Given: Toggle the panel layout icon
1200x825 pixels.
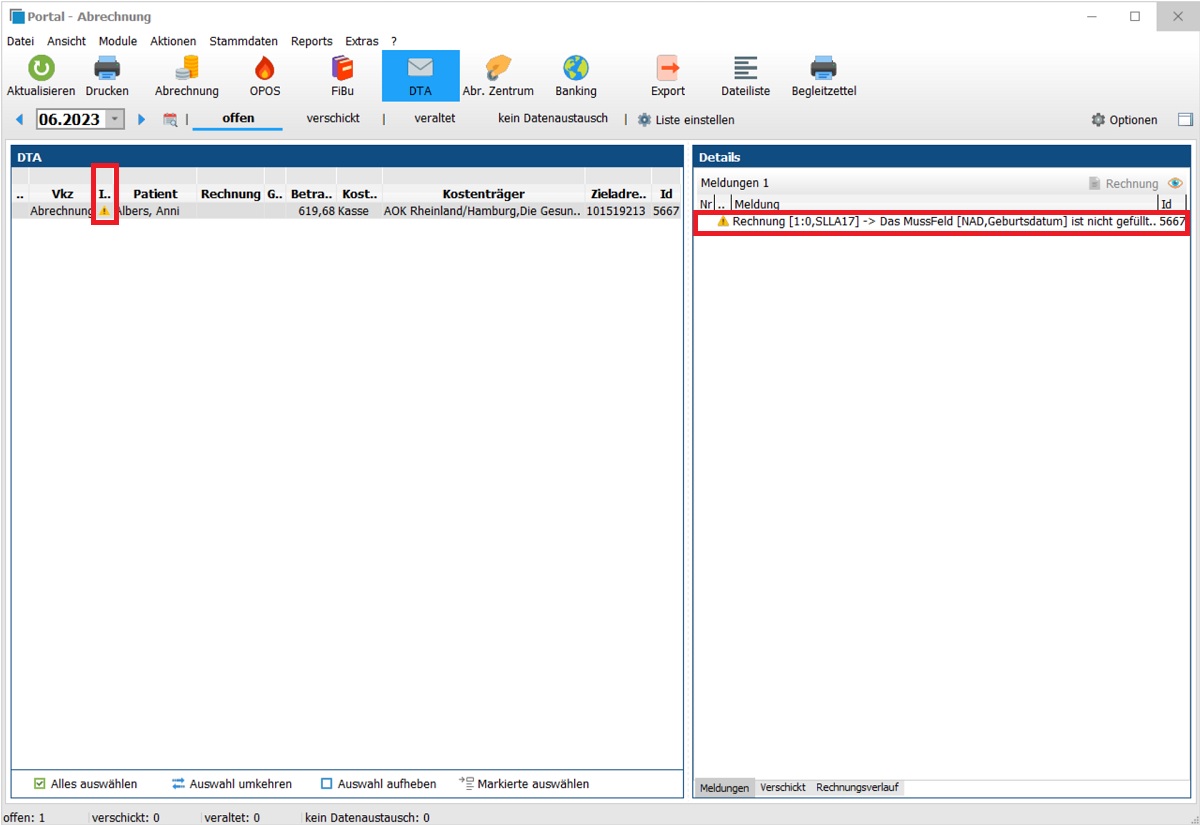Looking at the screenshot, I should click(1185, 120).
